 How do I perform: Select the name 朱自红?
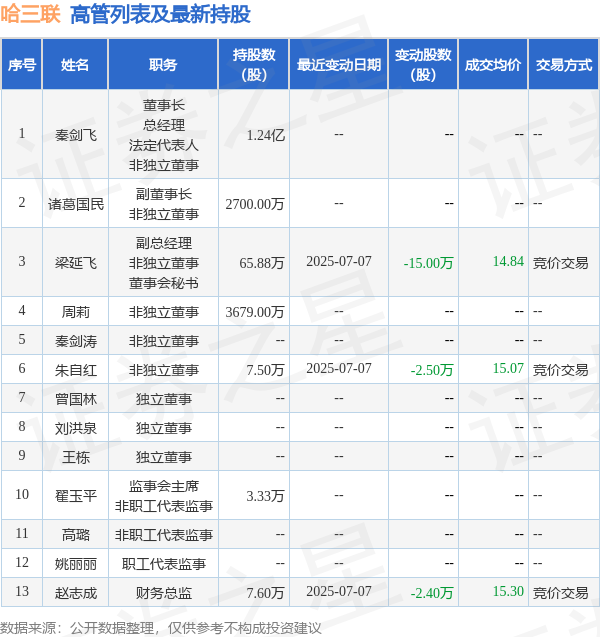click(x=76, y=370)
